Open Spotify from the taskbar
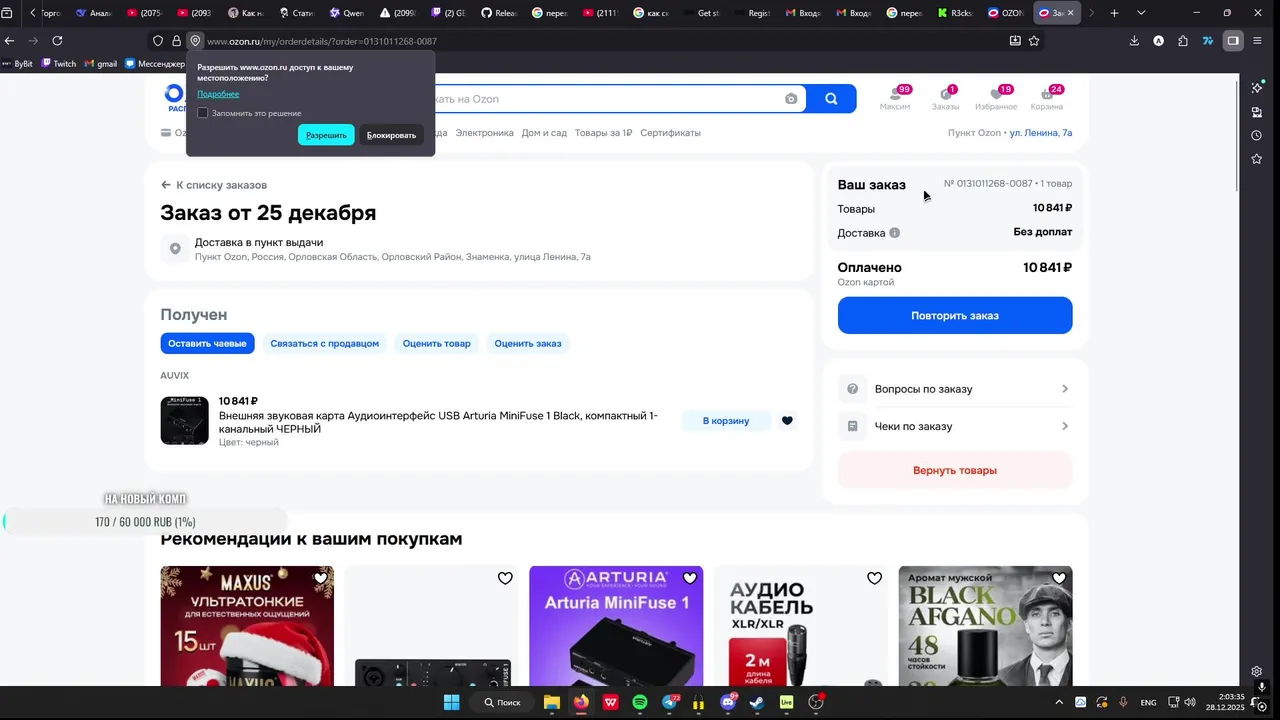The width and height of the screenshot is (1280, 720). [x=640, y=702]
